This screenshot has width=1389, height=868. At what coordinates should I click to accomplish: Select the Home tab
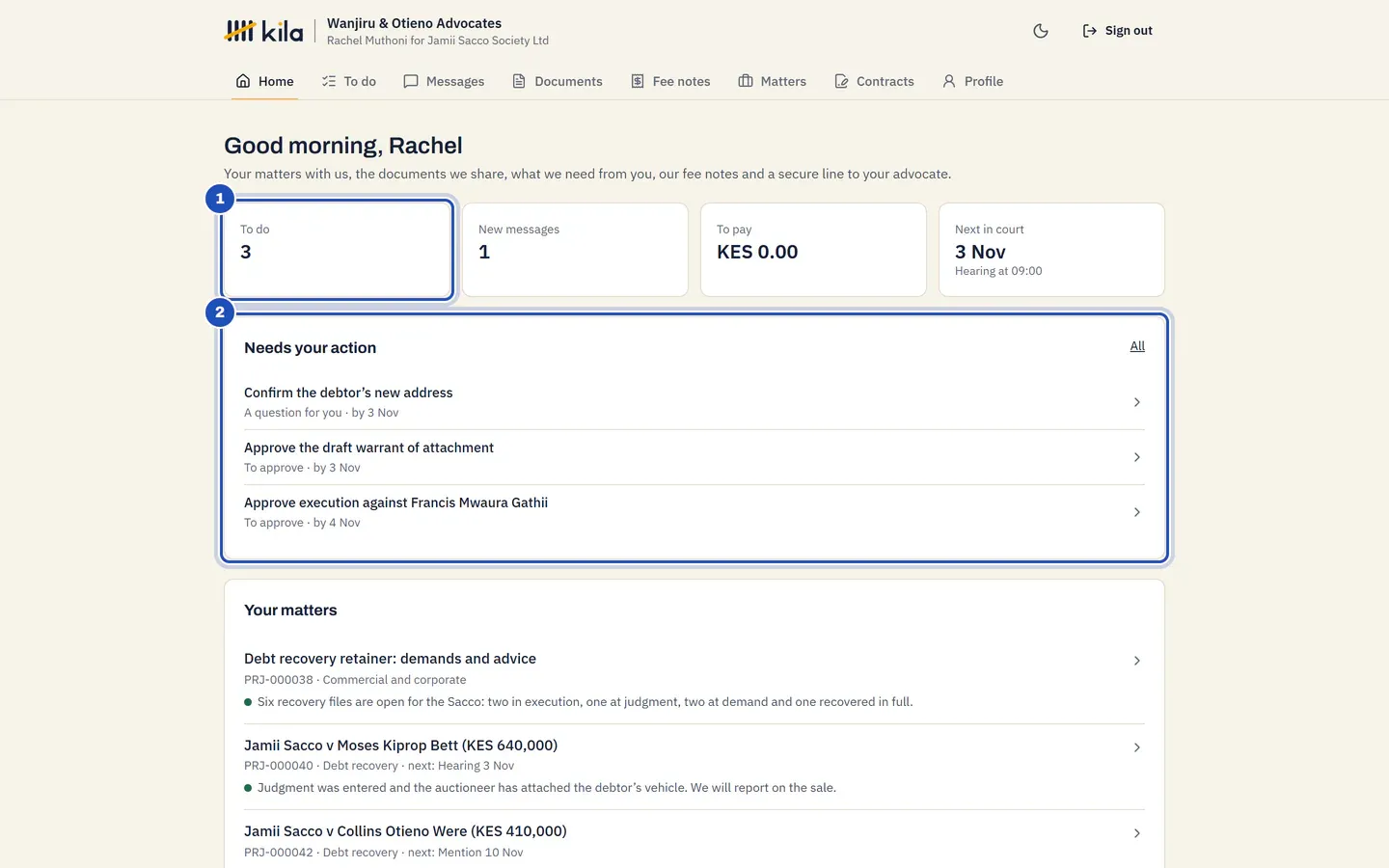tap(265, 81)
